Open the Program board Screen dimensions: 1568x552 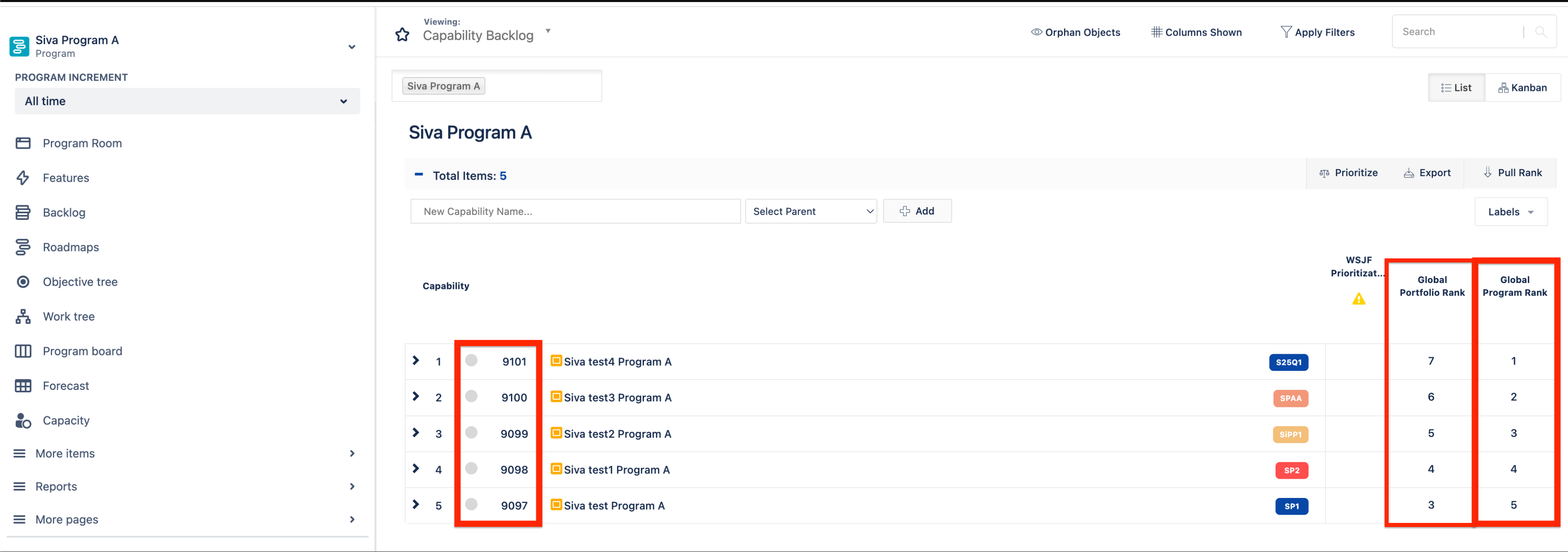click(82, 351)
